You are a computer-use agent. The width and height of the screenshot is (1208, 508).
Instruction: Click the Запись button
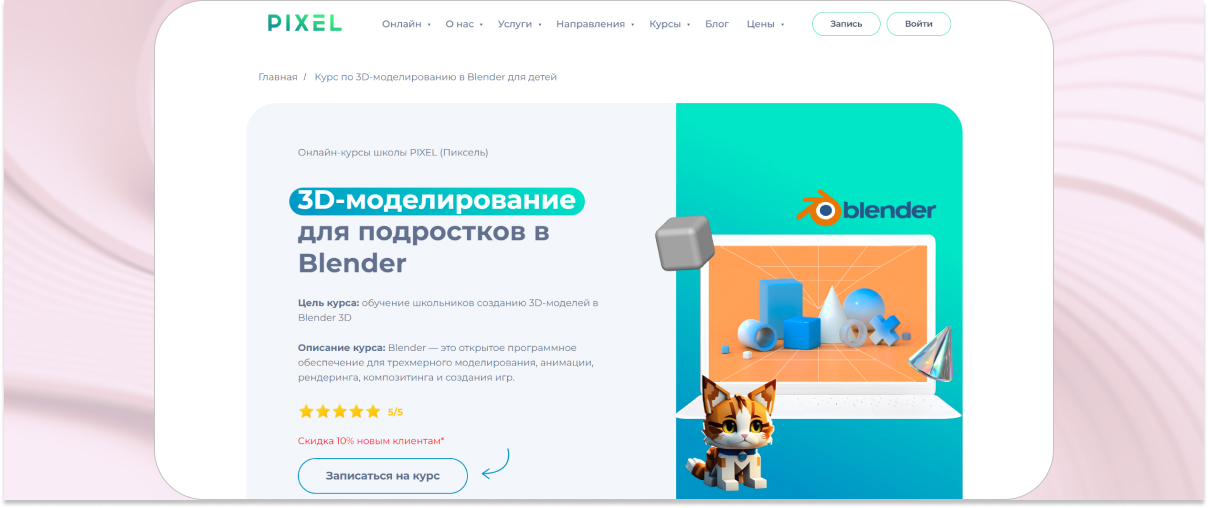tap(846, 24)
